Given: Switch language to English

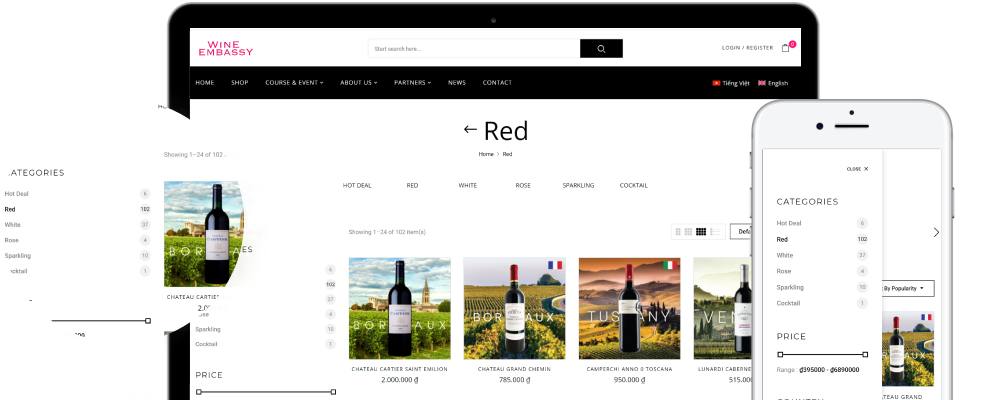Looking at the screenshot, I should (x=773, y=83).
